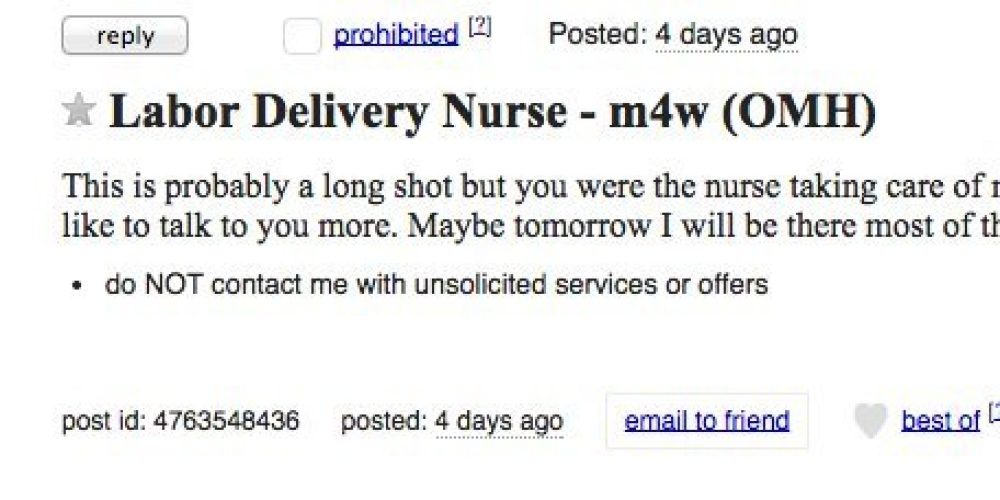Click the bullet point before the contact notice

[x=77, y=286]
